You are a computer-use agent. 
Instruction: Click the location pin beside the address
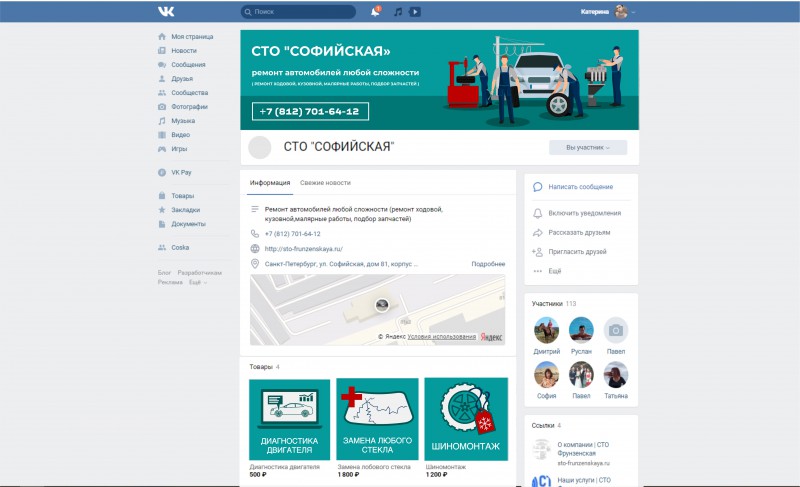point(255,264)
